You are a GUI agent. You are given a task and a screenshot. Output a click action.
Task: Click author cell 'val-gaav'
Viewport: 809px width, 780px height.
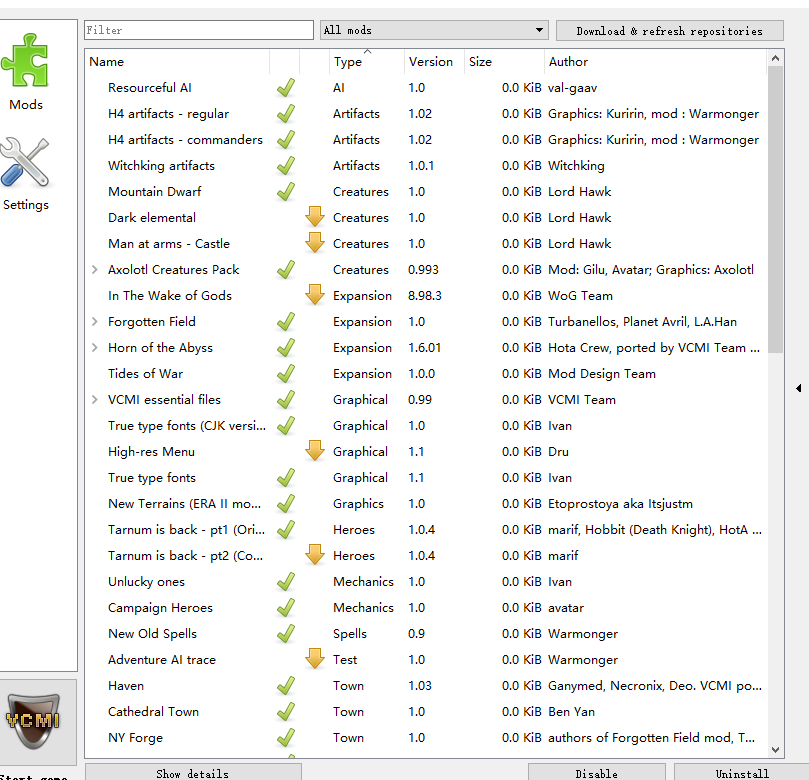[x=572, y=88]
